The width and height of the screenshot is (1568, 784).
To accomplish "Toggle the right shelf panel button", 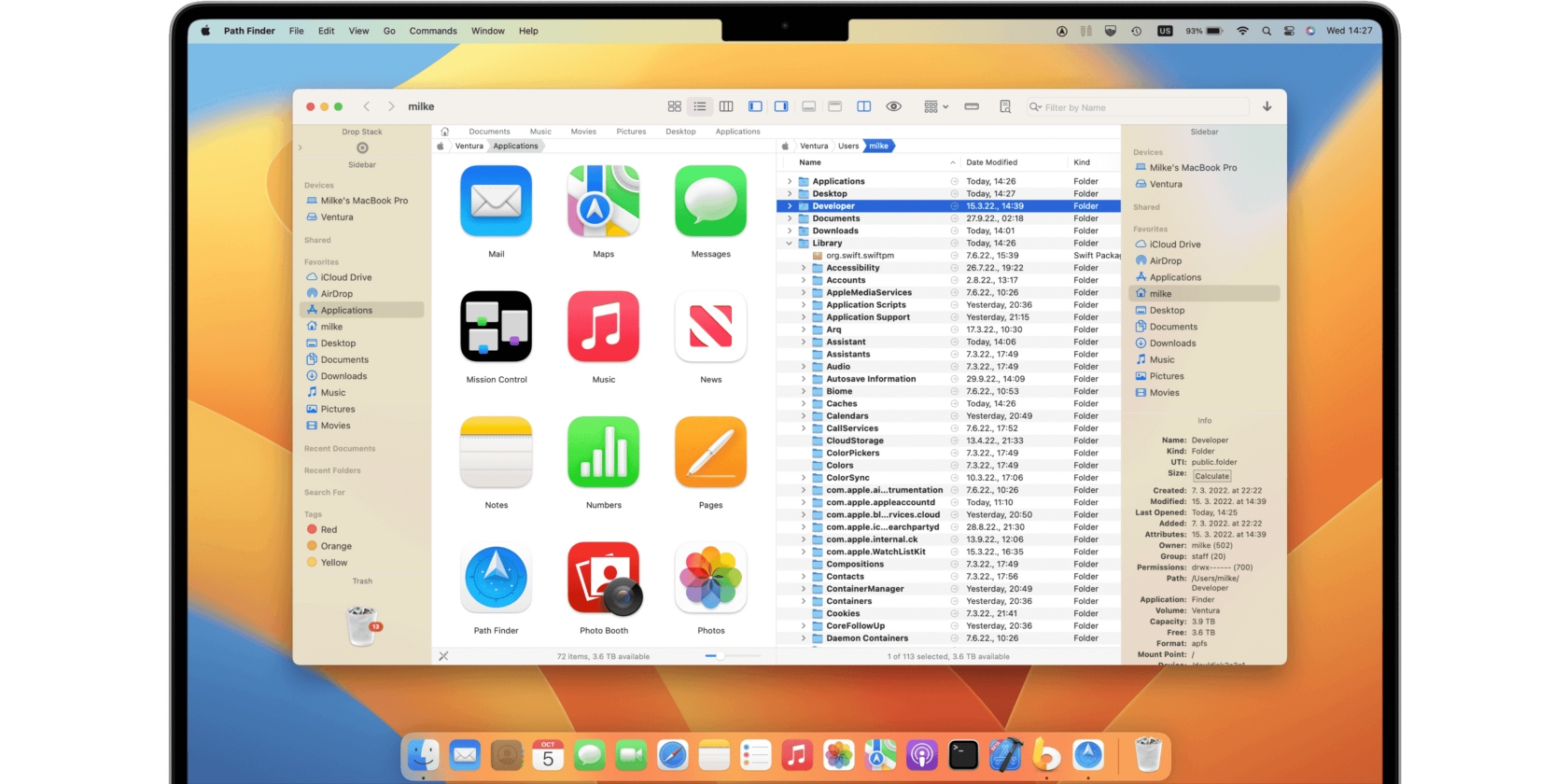I will (x=781, y=106).
